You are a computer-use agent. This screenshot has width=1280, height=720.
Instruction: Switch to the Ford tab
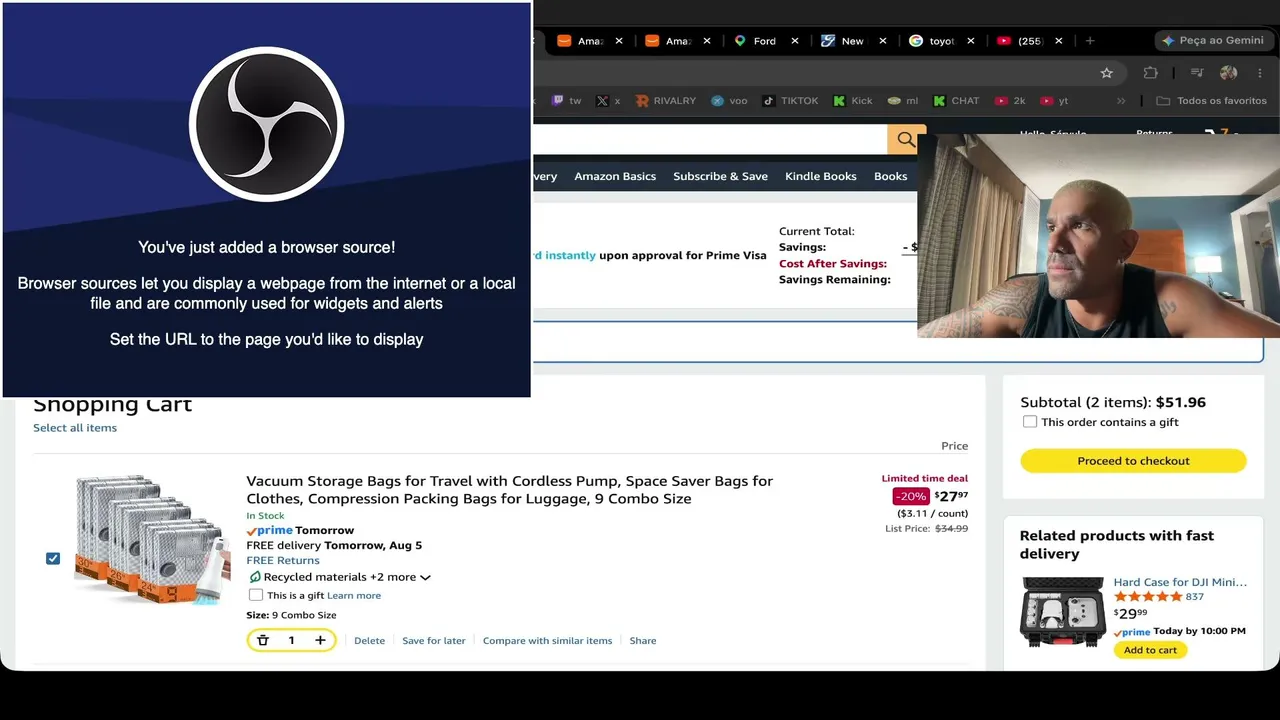point(764,41)
